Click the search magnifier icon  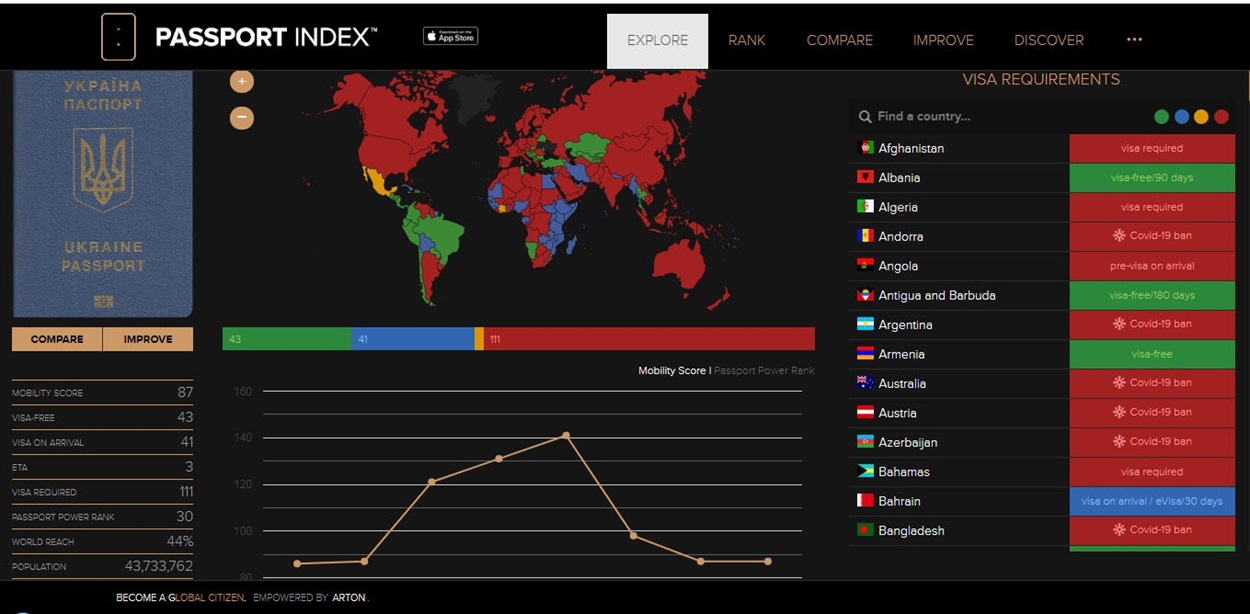865,117
